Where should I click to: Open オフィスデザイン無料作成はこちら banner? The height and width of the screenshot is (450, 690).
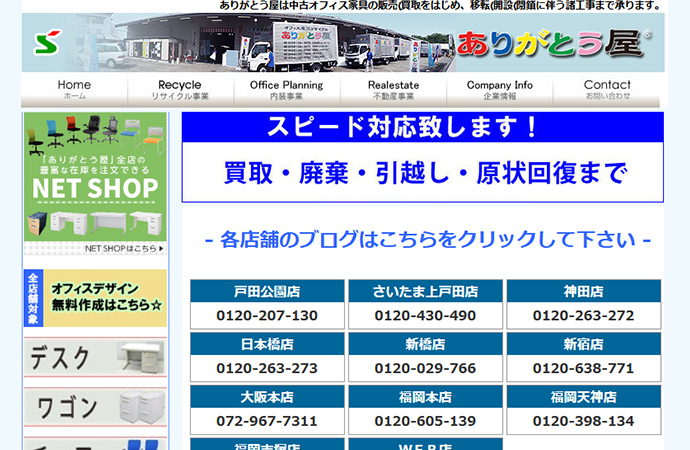point(95,298)
